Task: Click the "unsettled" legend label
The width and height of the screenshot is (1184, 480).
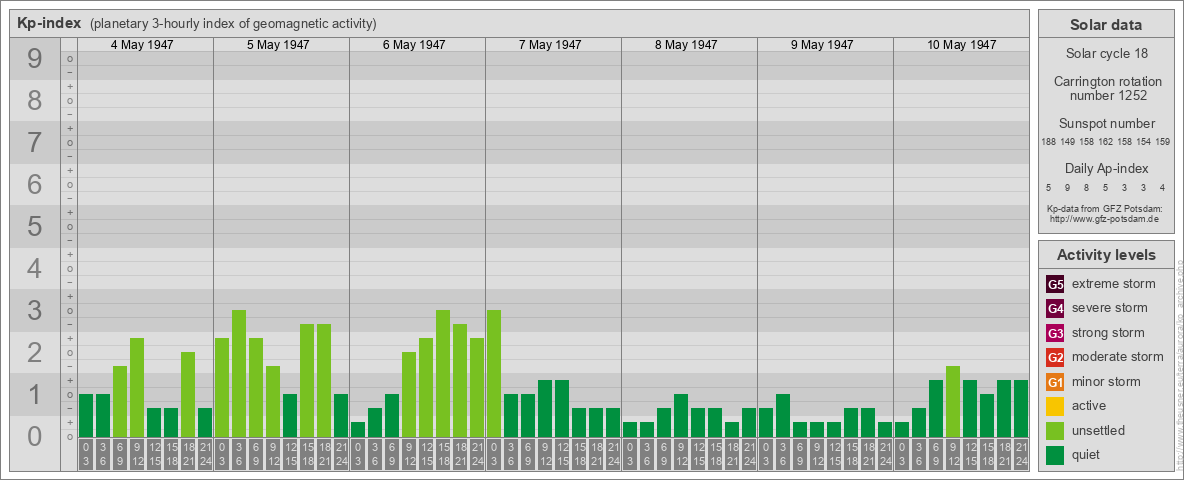Action: 1099,430
